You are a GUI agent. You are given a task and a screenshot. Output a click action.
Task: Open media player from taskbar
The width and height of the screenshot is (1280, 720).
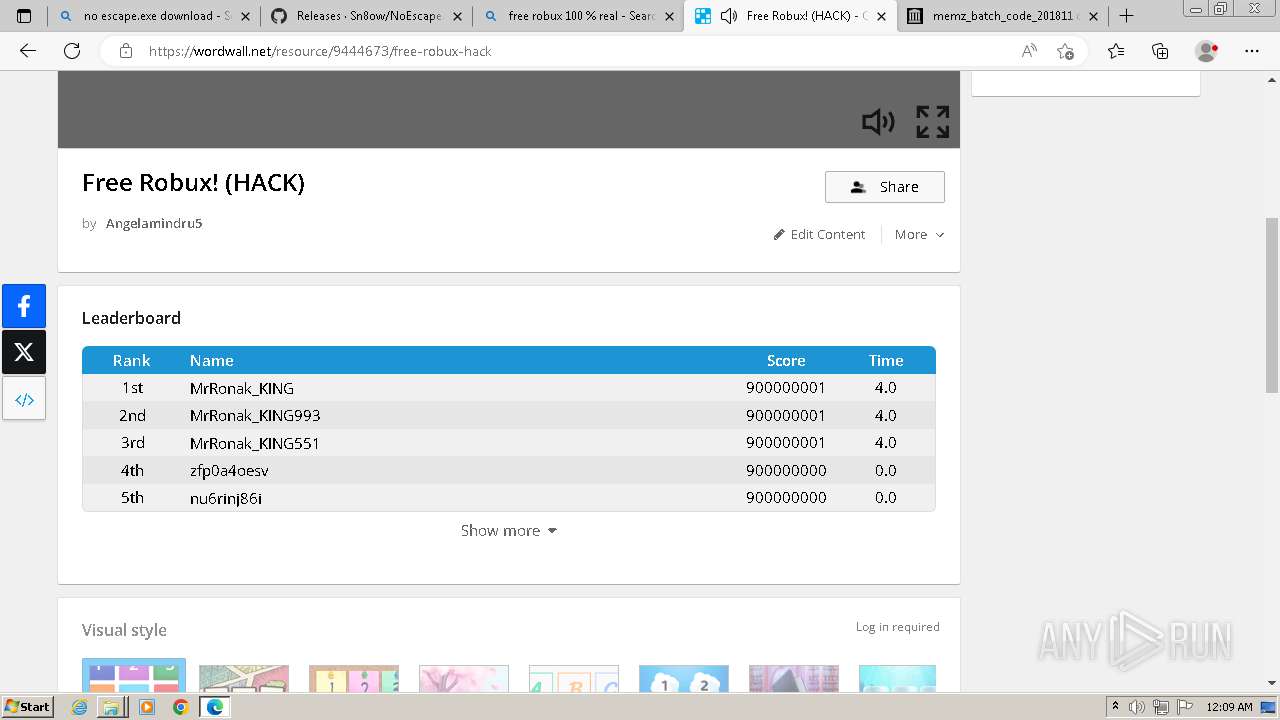[x=147, y=707]
